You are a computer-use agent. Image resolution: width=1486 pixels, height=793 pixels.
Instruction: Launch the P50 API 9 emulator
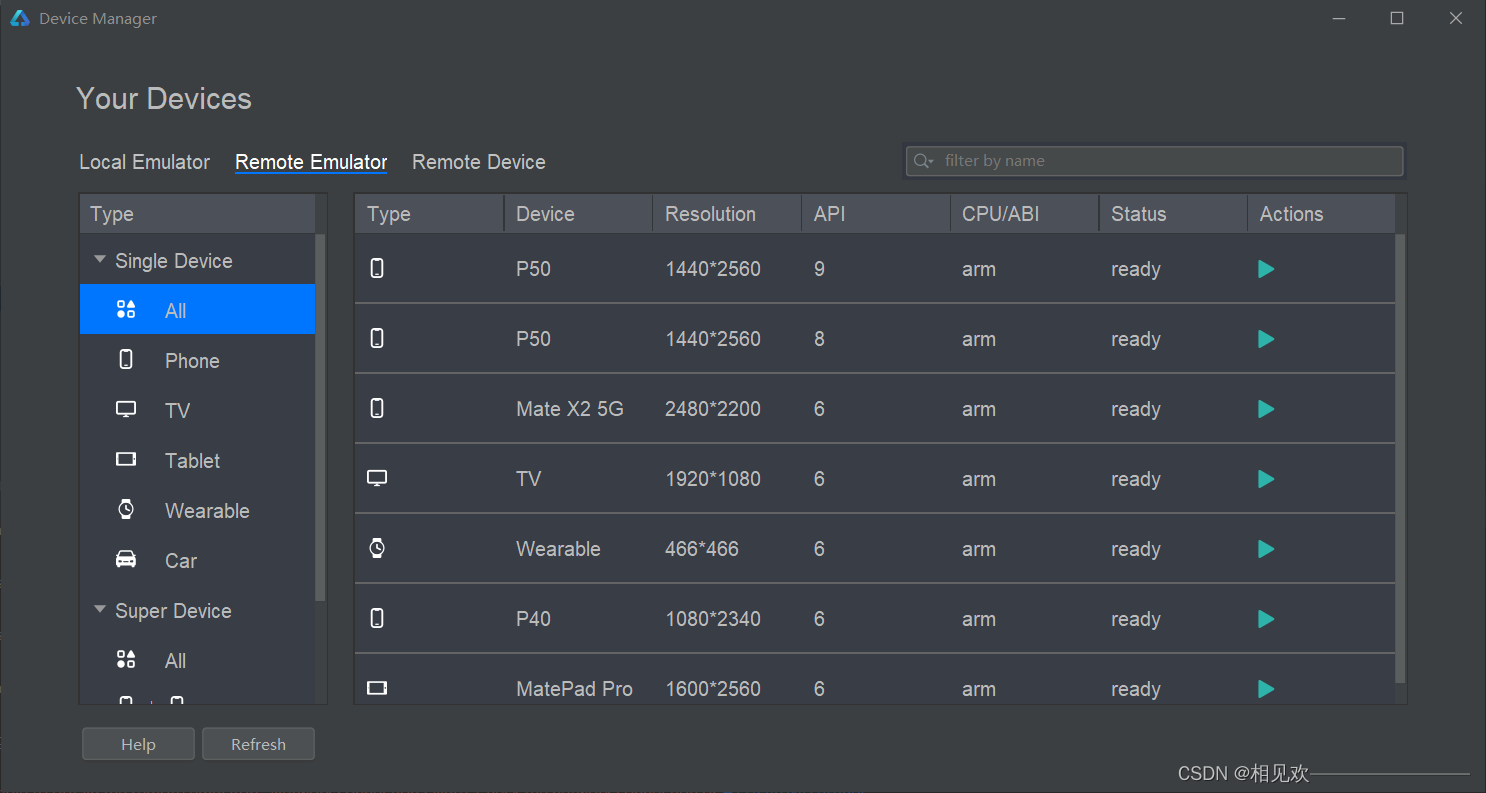pos(1266,269)
